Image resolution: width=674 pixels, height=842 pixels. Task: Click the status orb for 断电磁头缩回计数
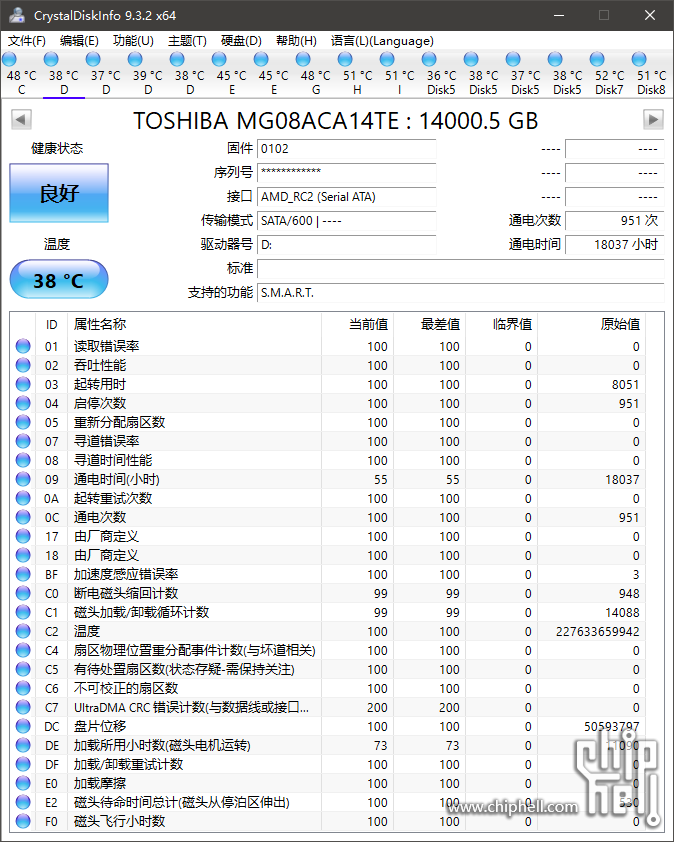click(23, 593)
